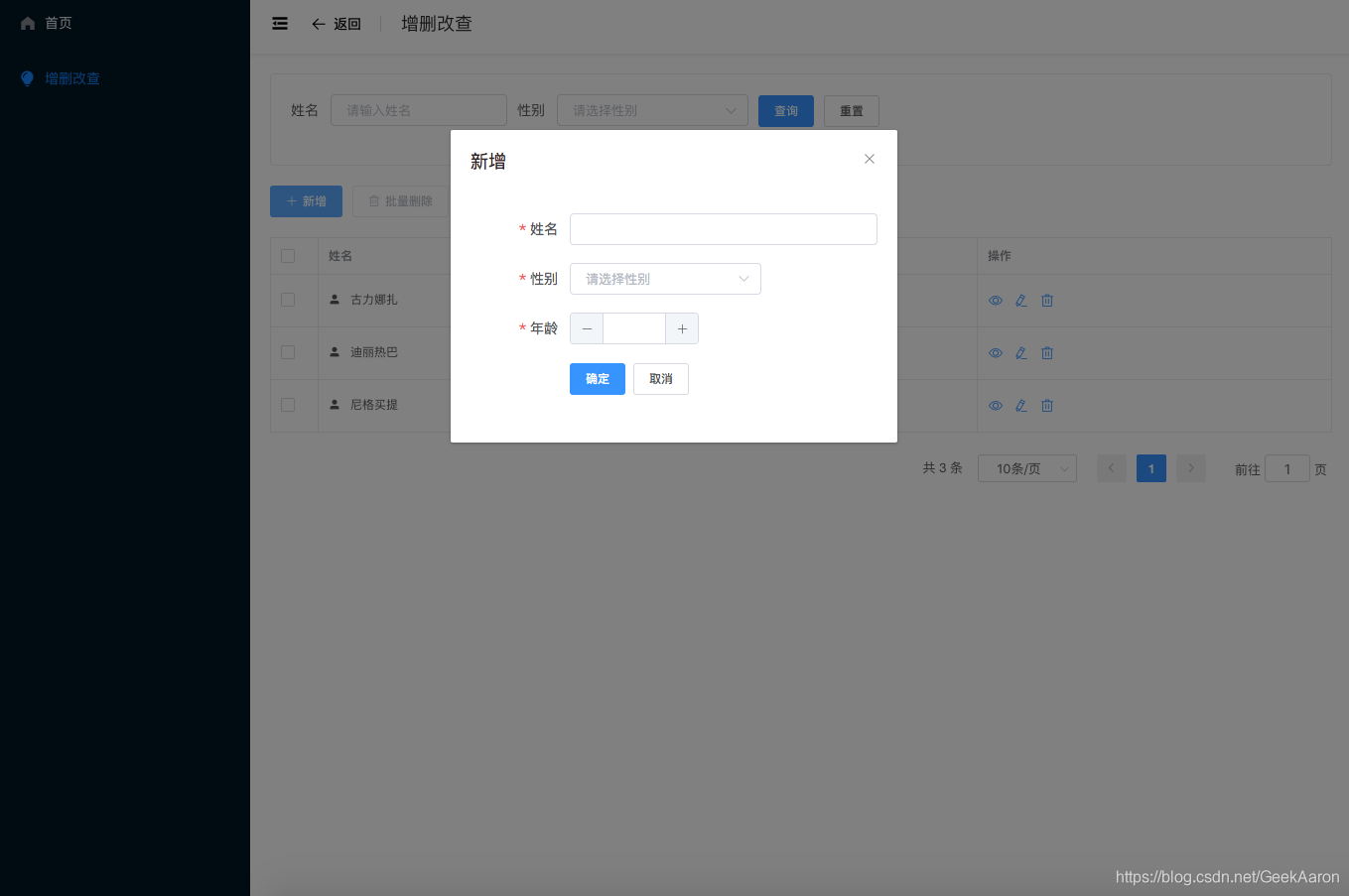Image resolution: width=1349 pixels, height=896 pixels.
Task: View 迪丽热巴 row details eye icon
Action: [x=996, y=353]
